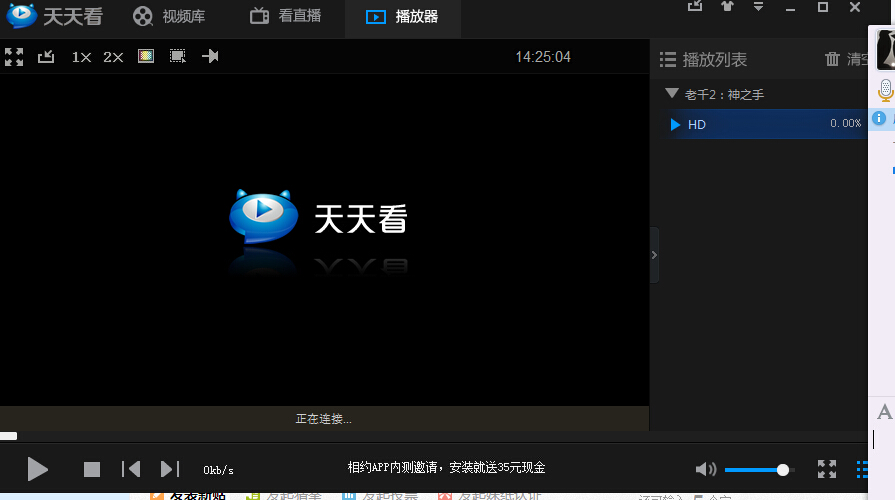The width and height of the screenshot is (895, 500).
Task: Click the 0.00% progress text
Action: tap(845, 123)
